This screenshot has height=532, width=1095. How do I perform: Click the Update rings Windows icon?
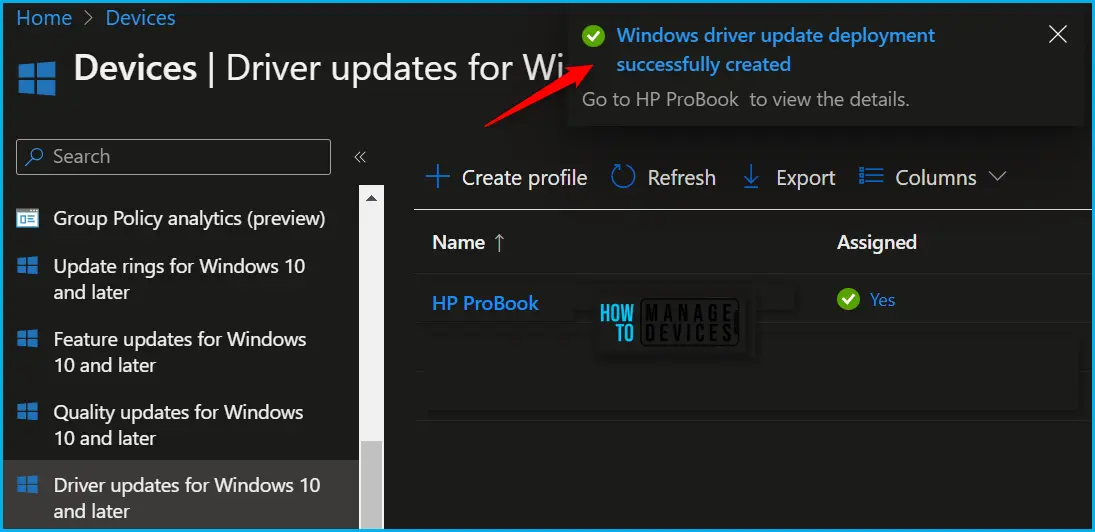[x=27, y=265]
